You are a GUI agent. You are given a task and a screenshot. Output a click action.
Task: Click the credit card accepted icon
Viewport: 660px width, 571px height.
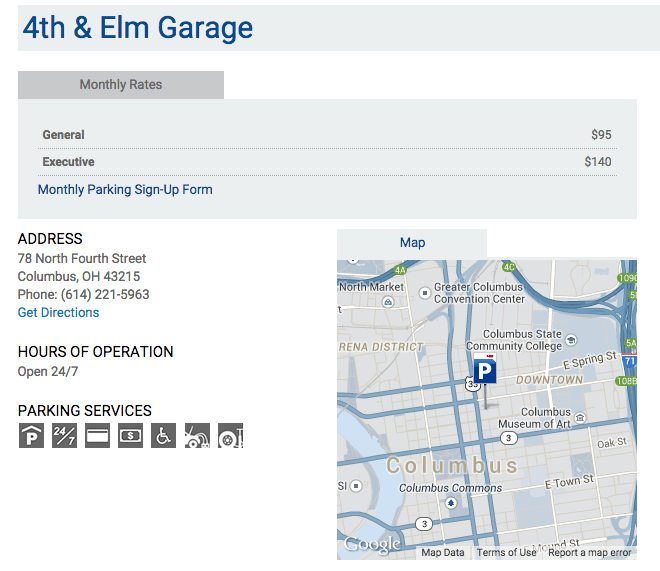coord(97,436)
